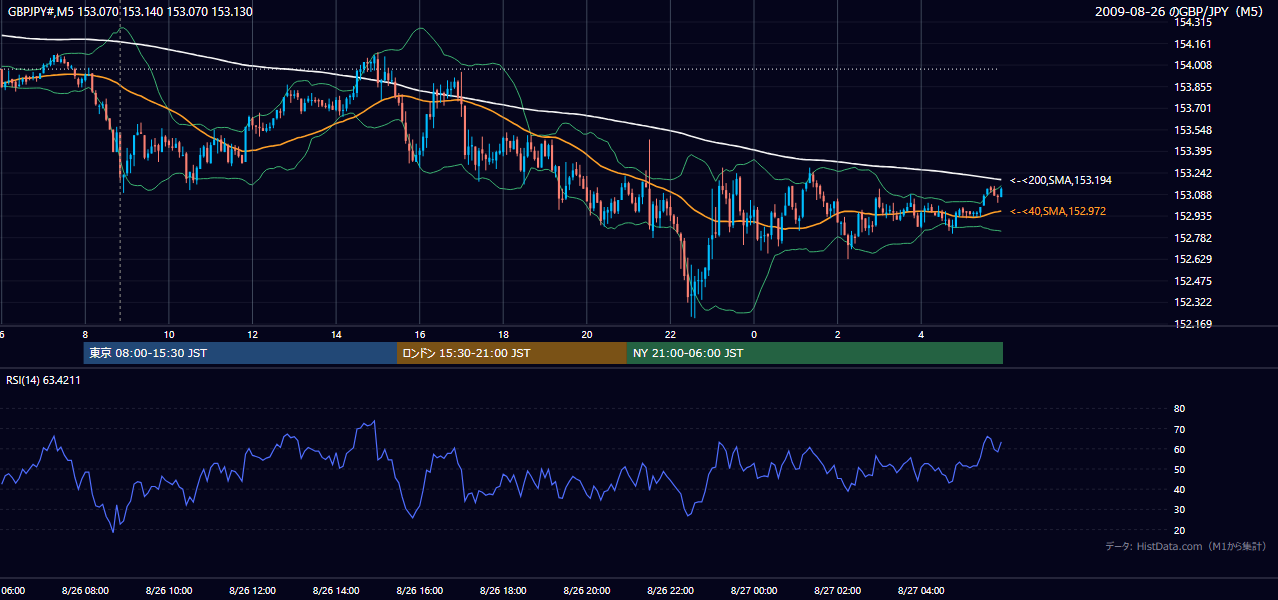Click hour label 16 under price chart
Image resolution: width=1278 pixels, height=600 pixels.
[x=420, y=335]
